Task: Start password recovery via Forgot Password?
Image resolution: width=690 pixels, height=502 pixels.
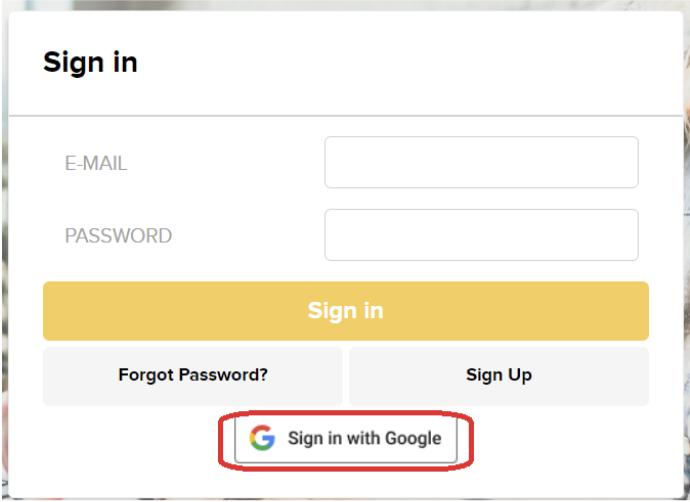Action: click(x=193, y=375)
